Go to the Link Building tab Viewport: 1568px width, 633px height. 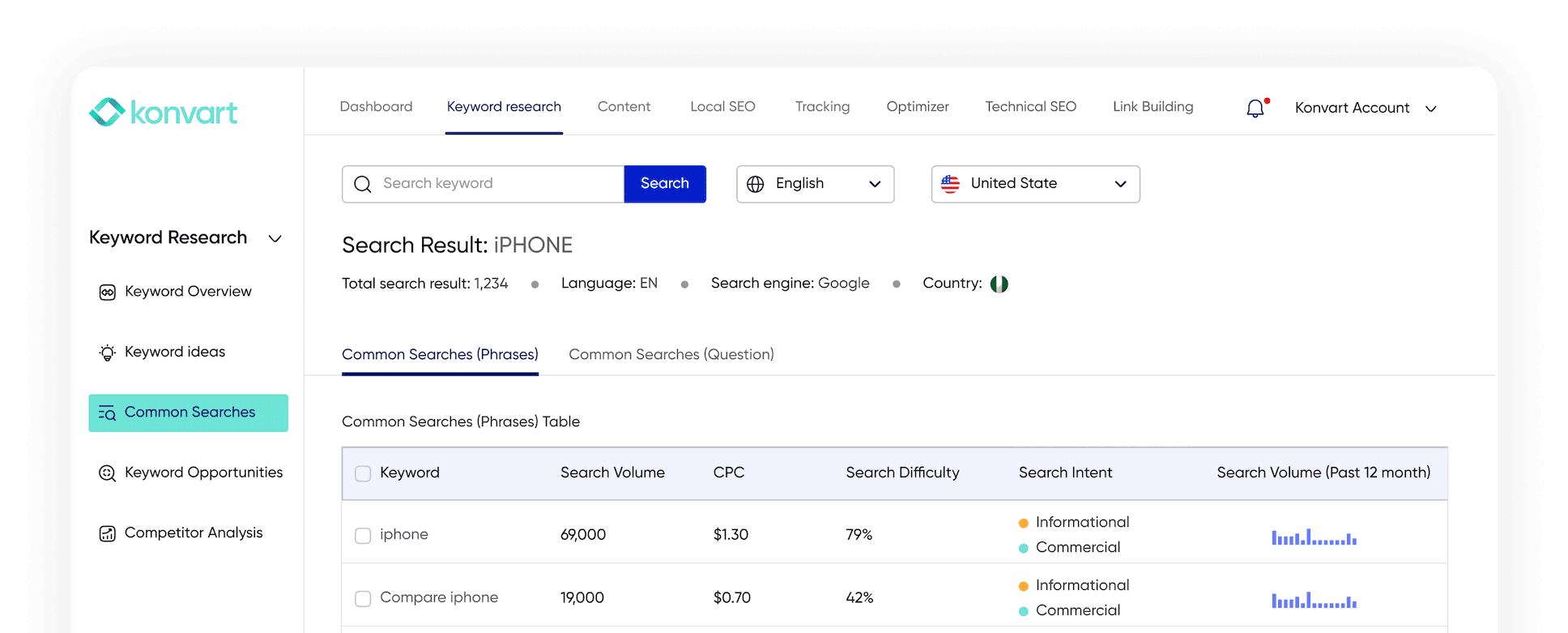pos(1153,106)
